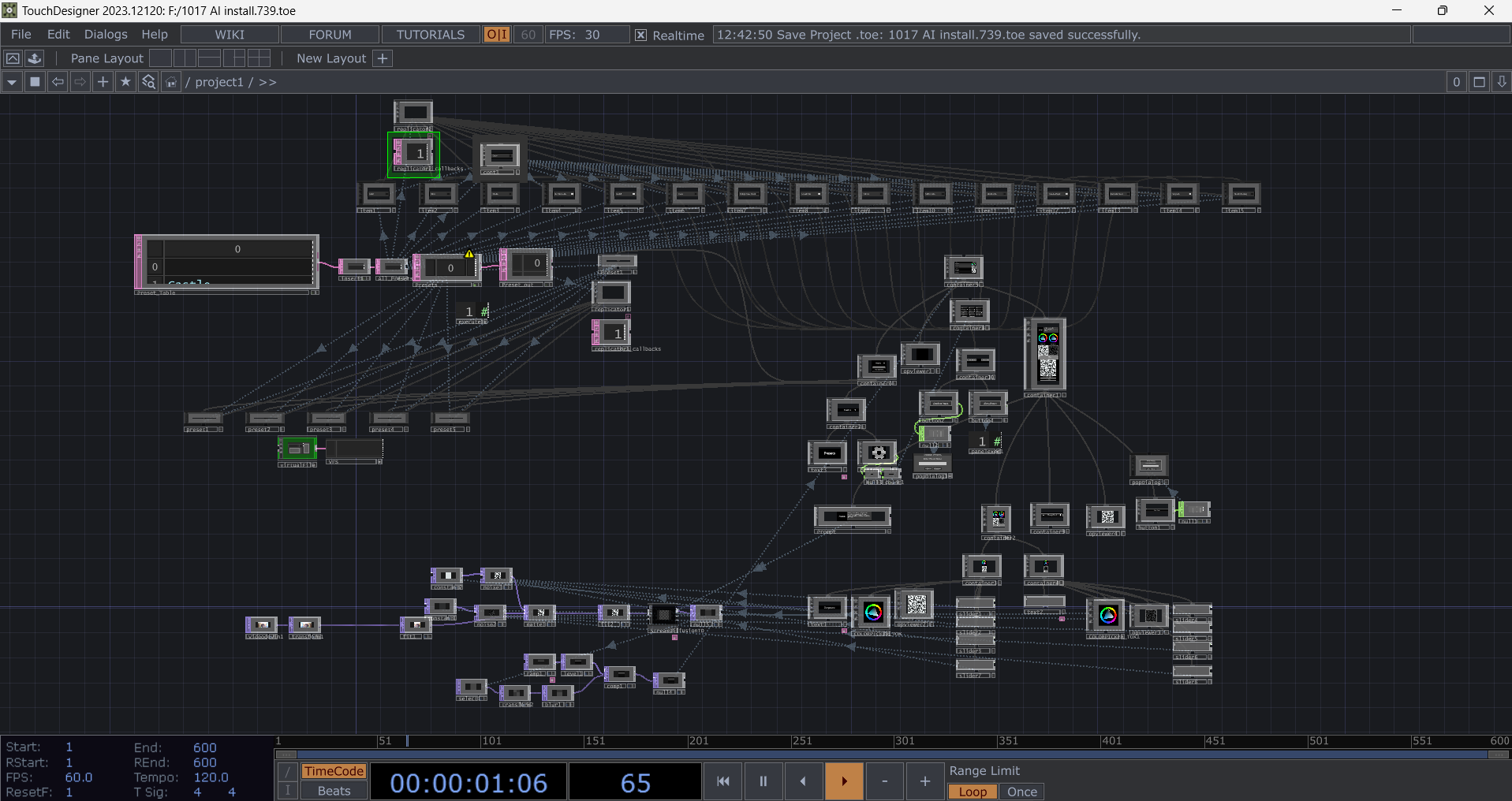This screenshot has height=801, width=1512.
Task: Open the Help menu
Action: point(155,35)
